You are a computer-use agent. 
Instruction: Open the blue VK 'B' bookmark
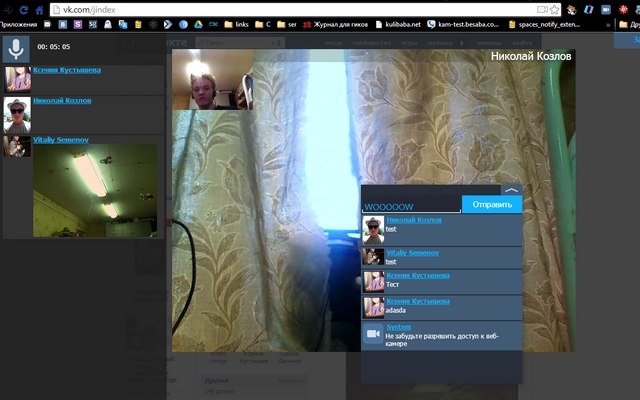click(63, 24)
